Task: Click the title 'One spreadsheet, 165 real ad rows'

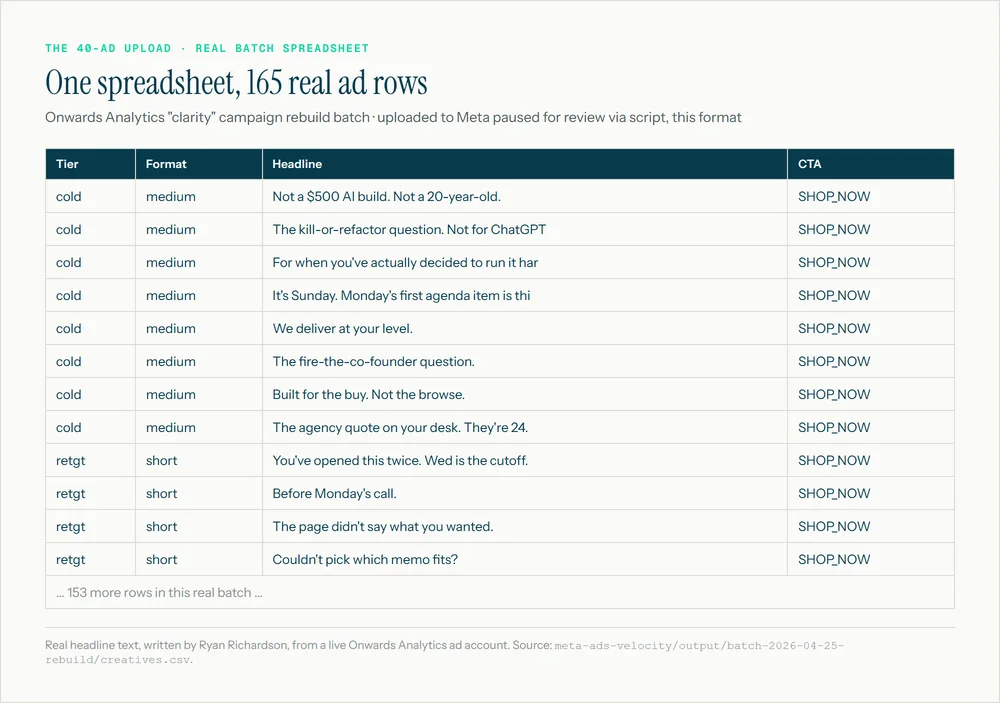Action: click(236, 84)
